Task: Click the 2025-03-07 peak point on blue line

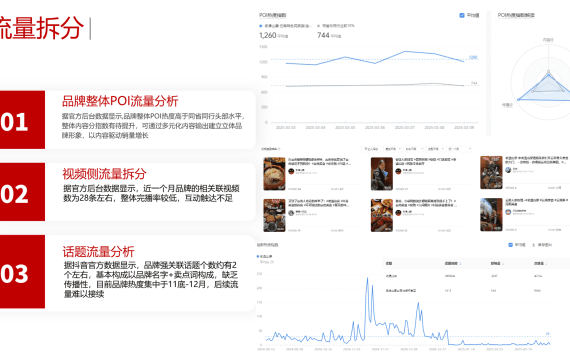Action: (x=405, y=52)
